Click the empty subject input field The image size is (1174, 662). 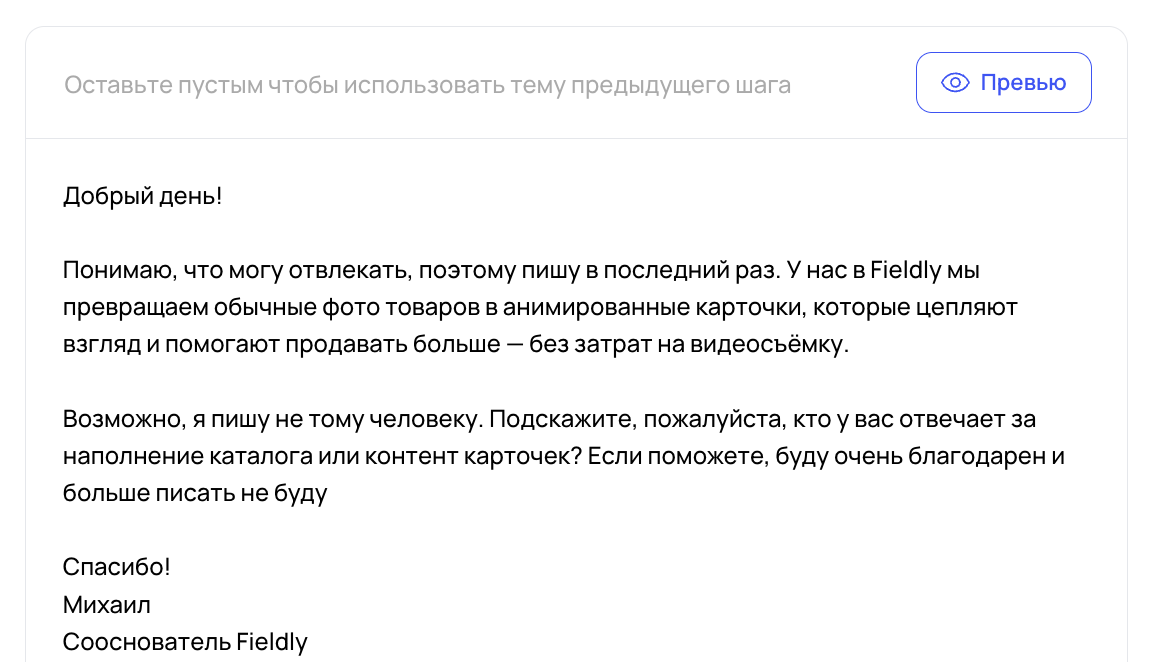click(x=450, y=84)
